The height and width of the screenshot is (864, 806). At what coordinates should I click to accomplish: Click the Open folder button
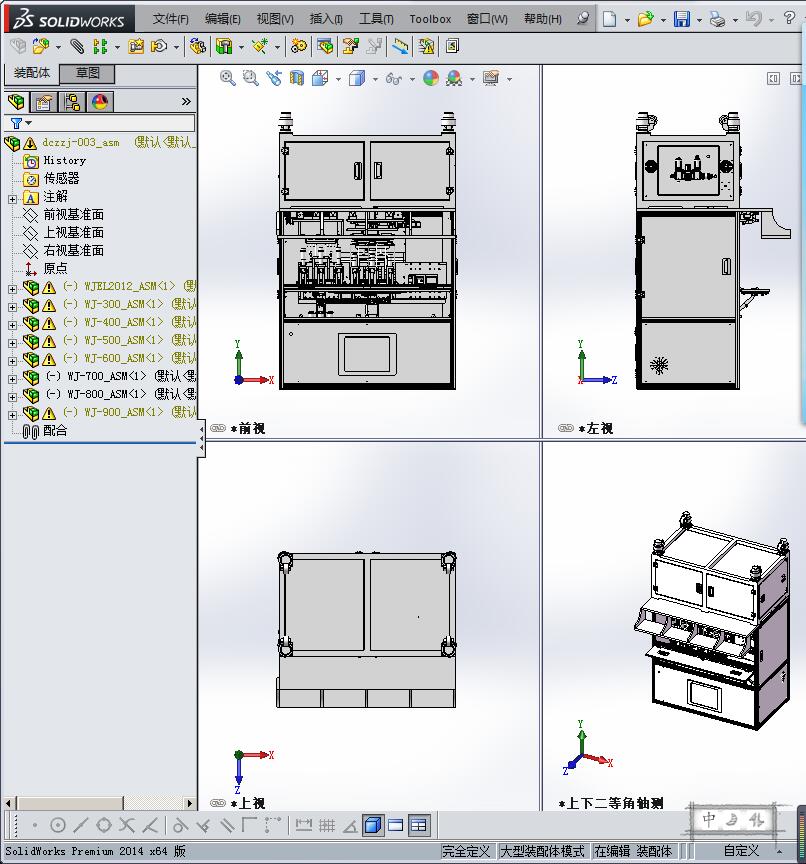click(645, 19)
